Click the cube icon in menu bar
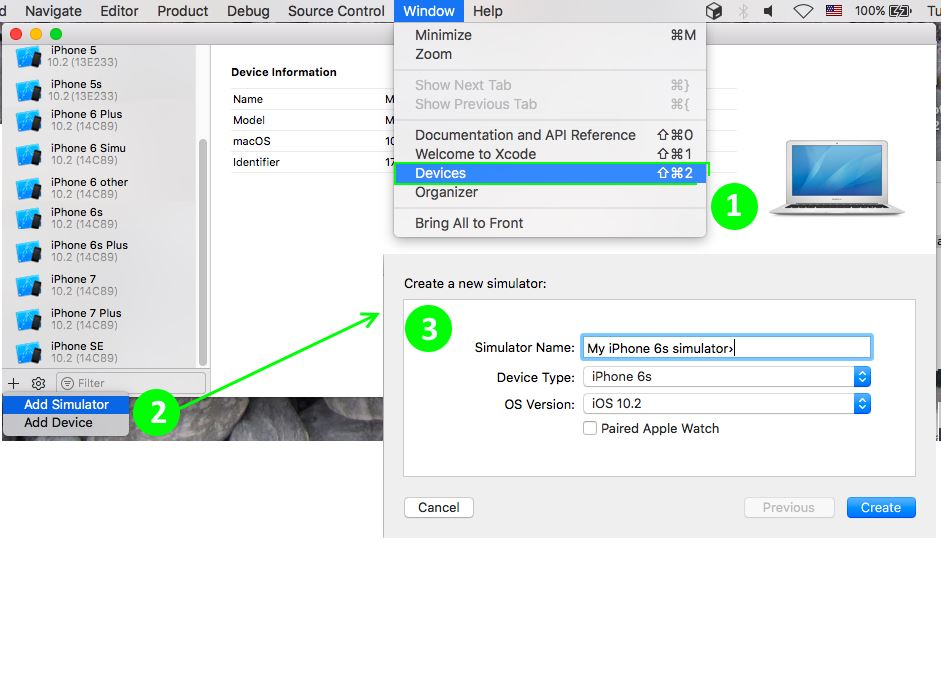This screenshot has width=941, height=688. coord(714,11)
